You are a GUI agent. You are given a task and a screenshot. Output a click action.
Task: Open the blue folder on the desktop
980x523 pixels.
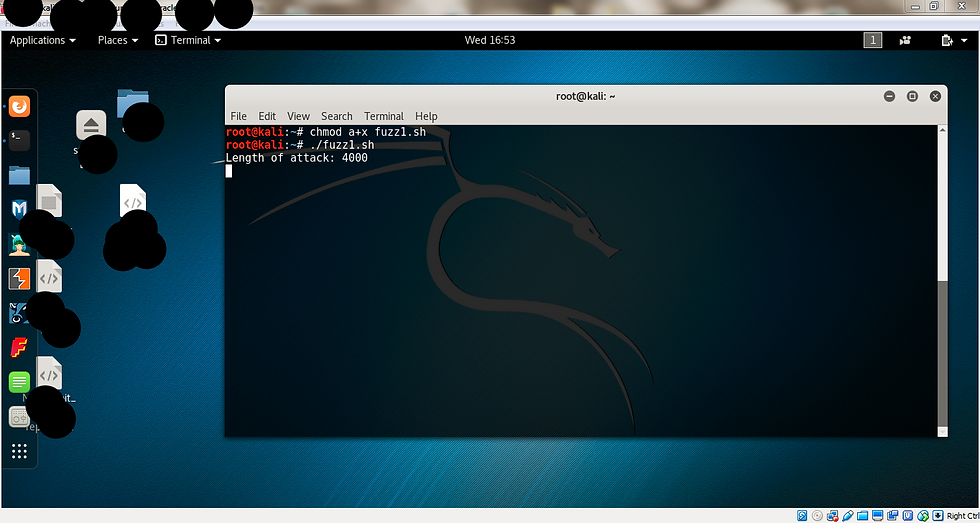pos(132,104)
